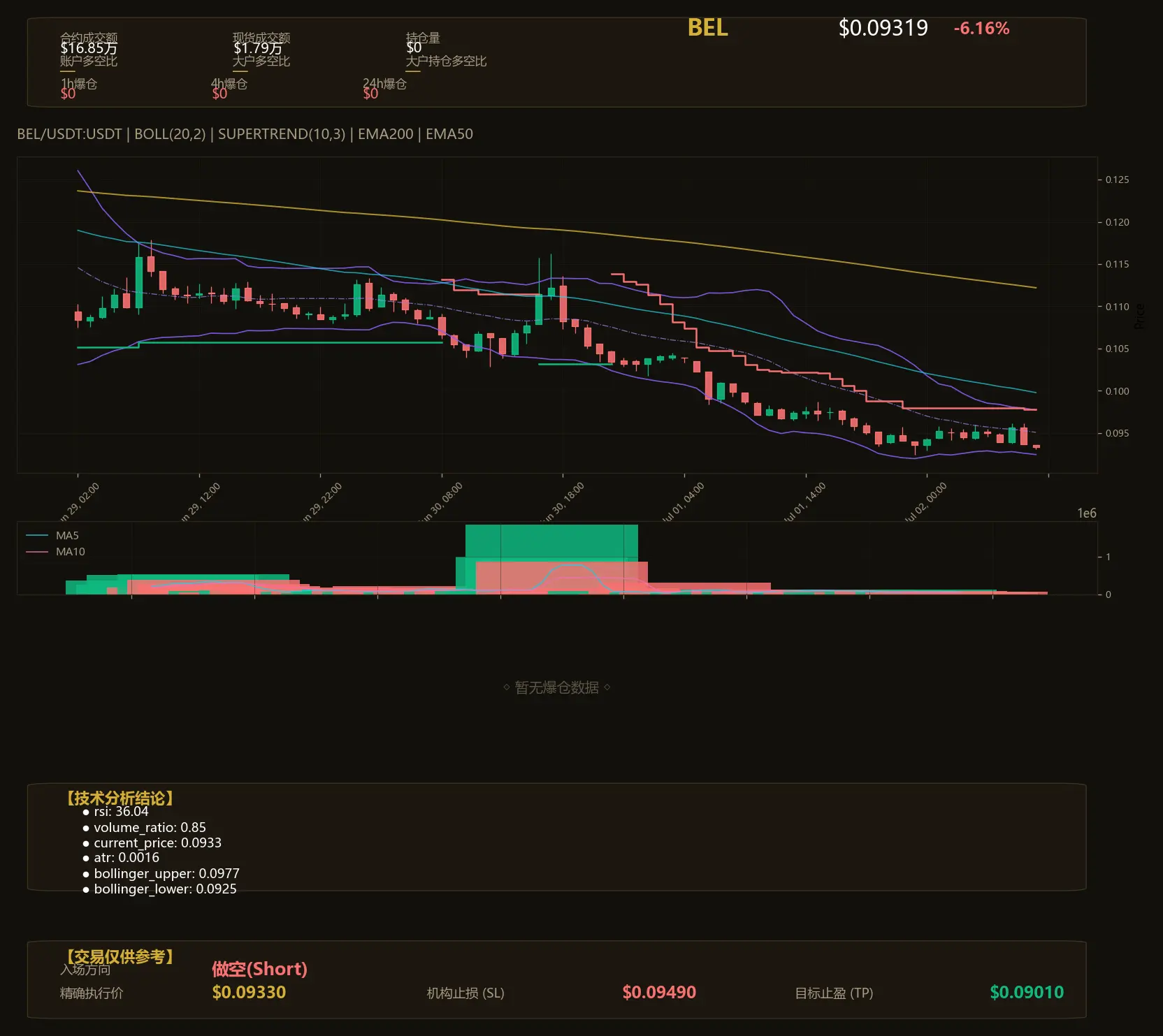1163x1036 pixels.
Task: Click the BEL ticker title
Action: click(x=707, y=28)
